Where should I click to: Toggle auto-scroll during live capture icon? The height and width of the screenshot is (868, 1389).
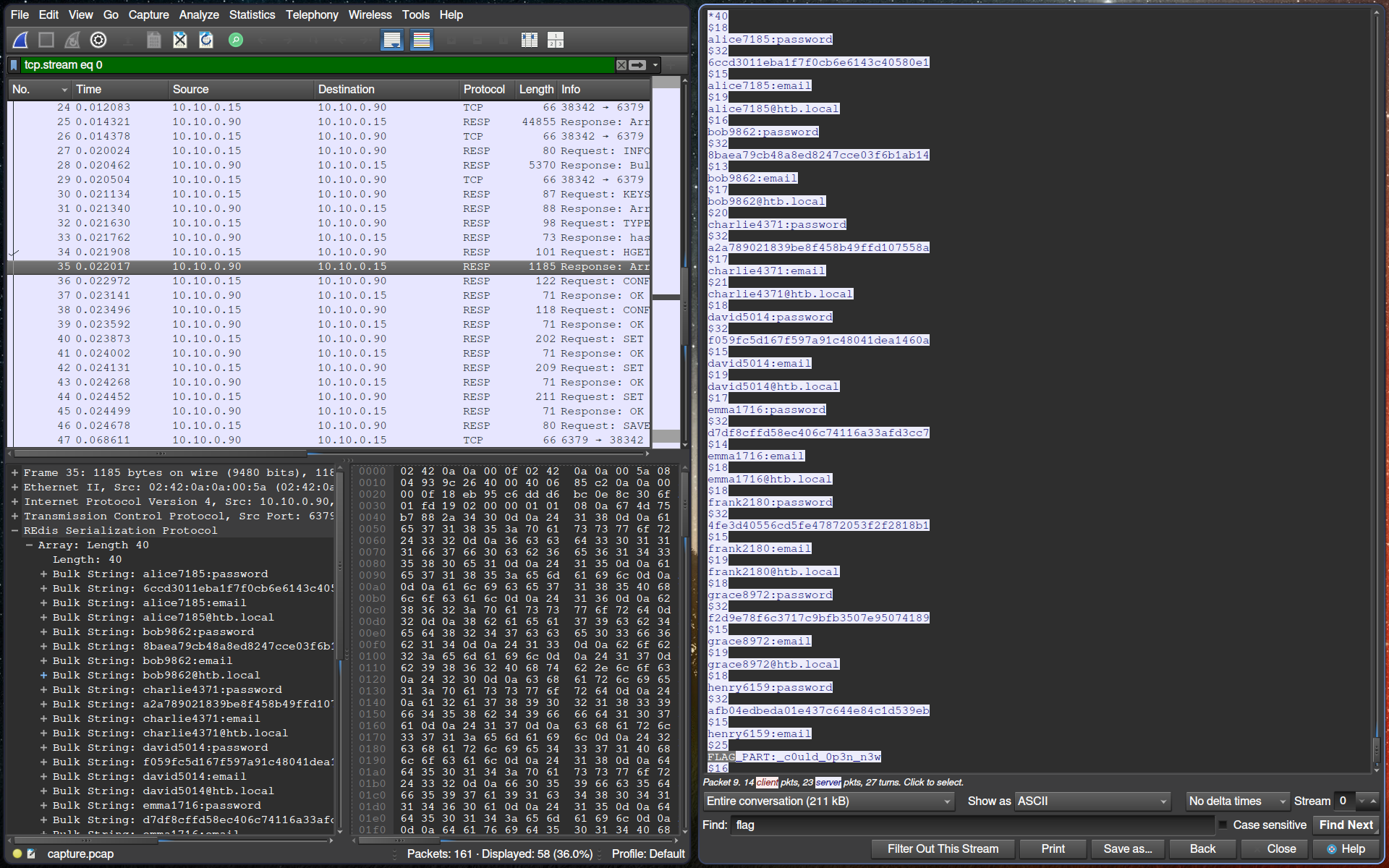(392, 41)
